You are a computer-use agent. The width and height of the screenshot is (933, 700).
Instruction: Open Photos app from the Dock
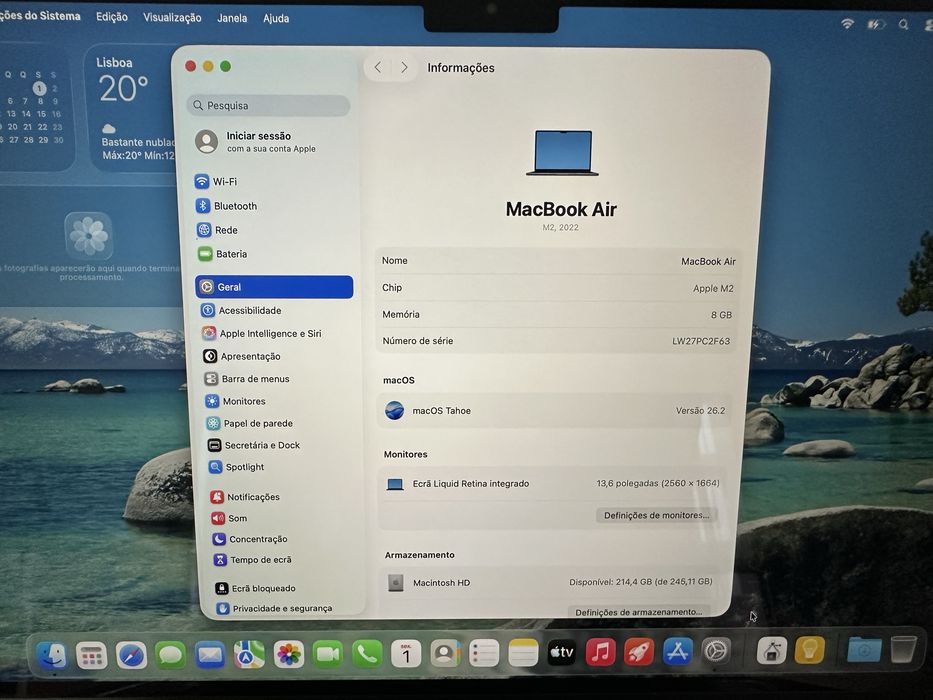coord(289,655)
